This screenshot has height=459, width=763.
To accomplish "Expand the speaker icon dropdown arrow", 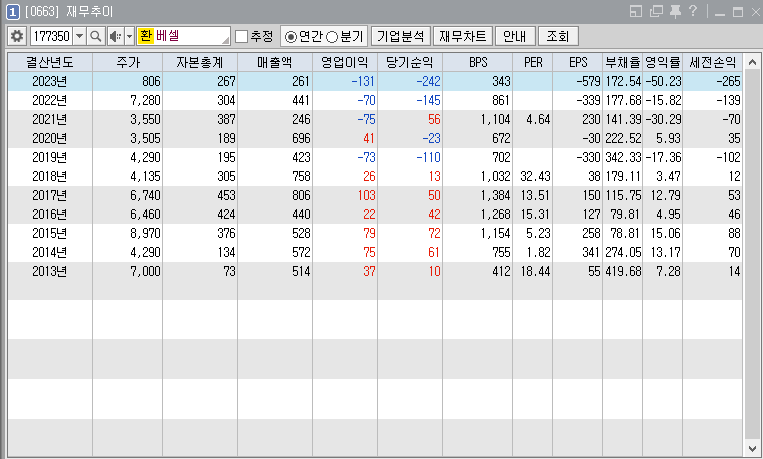I will tap(129, 37).
